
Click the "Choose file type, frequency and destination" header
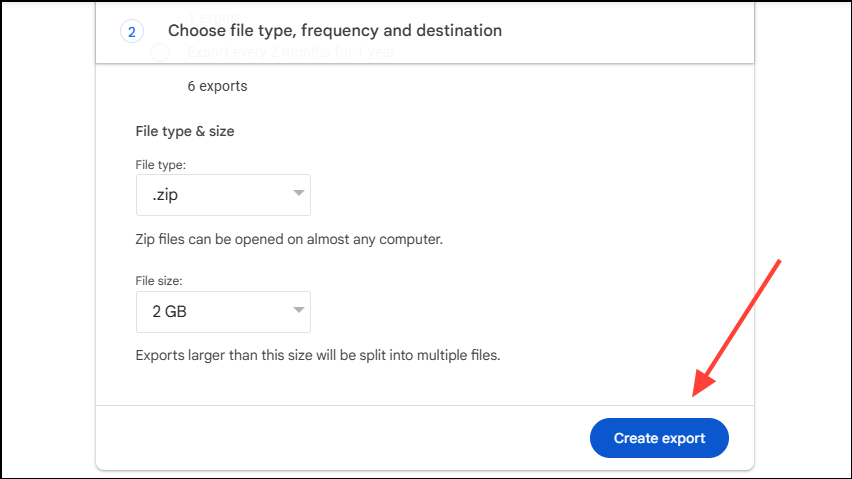click(335, 31)
